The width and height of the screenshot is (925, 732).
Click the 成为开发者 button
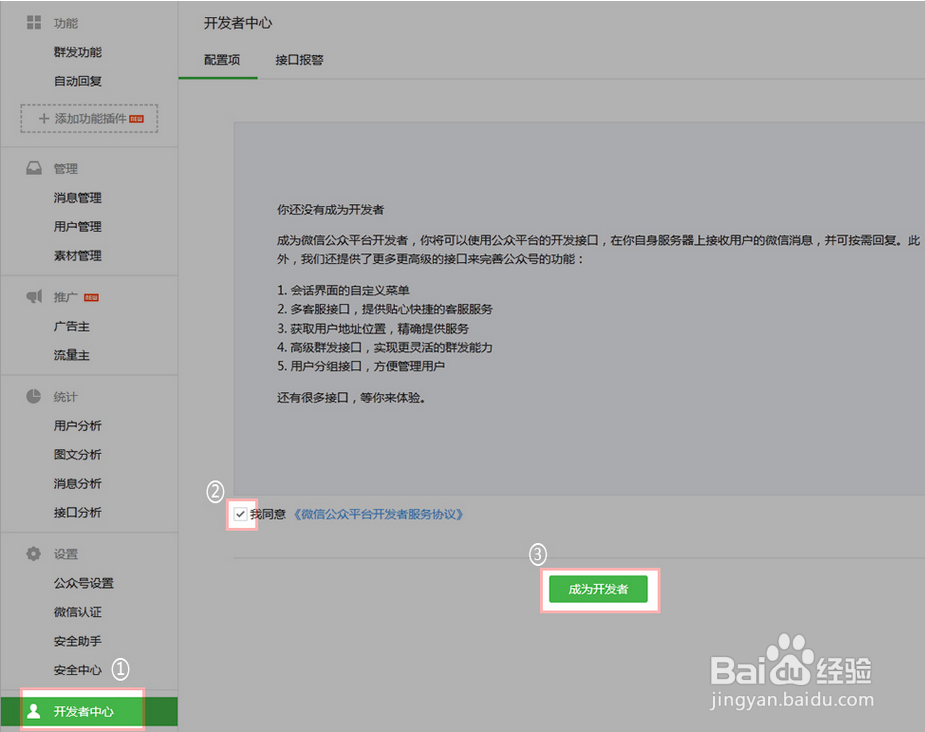599,589
